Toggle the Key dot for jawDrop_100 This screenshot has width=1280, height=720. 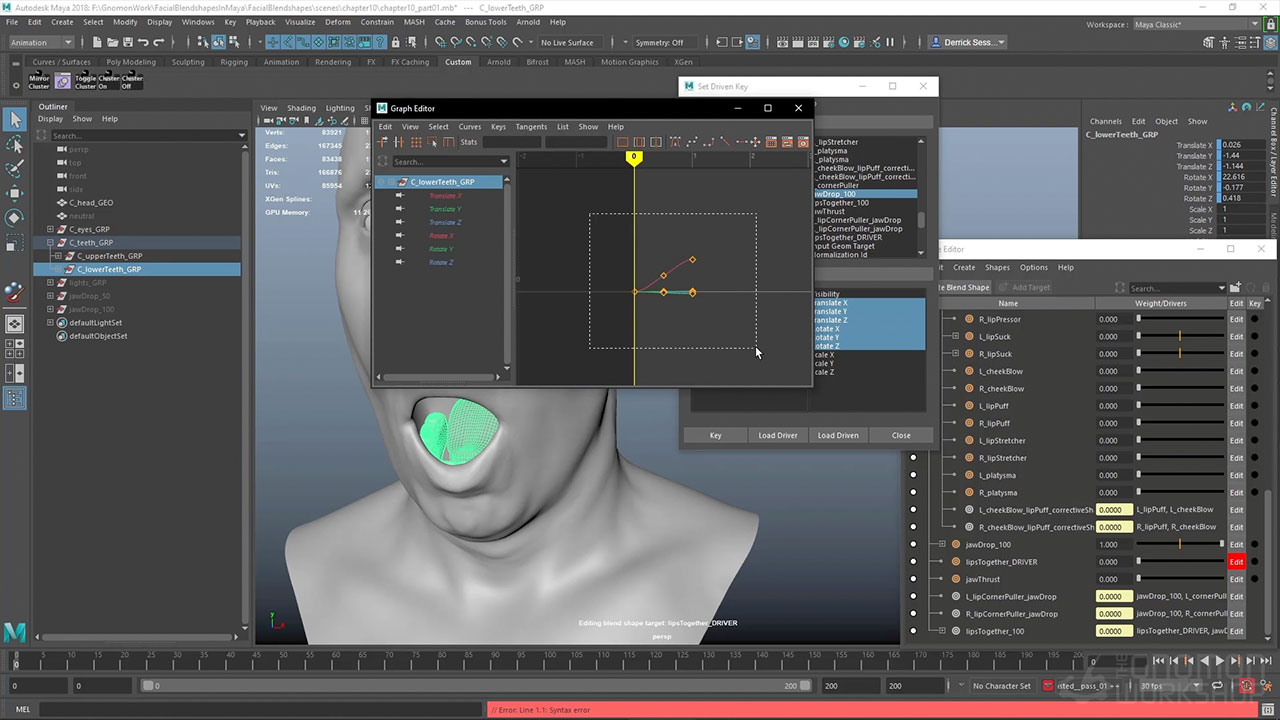(x=1255, y=545)
